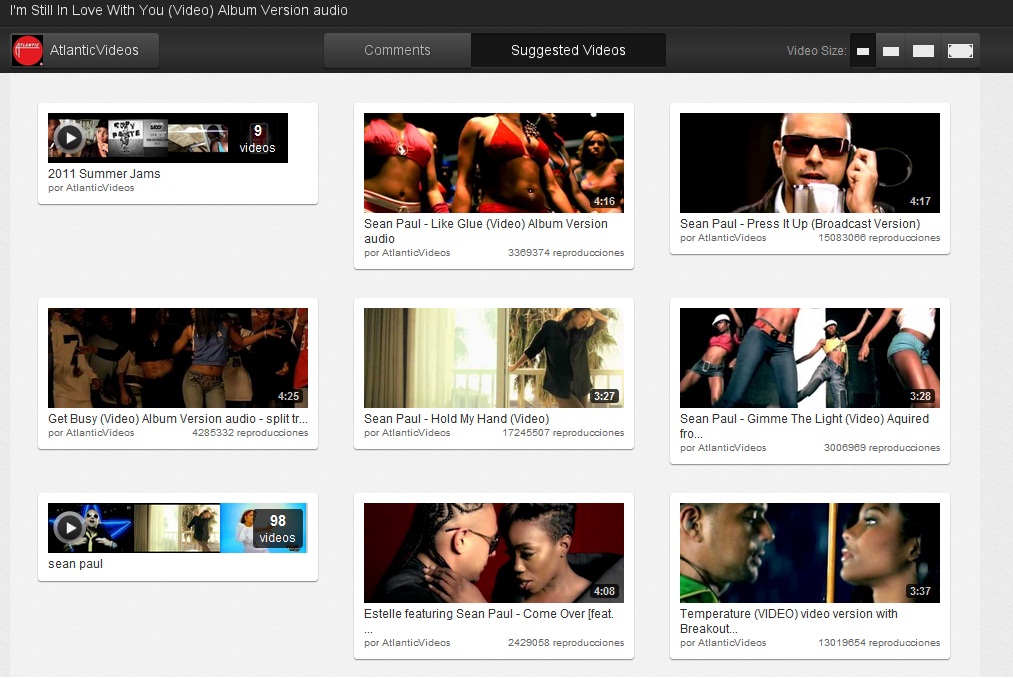Select the smallest video size icon
This screenshot has height=678, width=1013.
tap(862, 51)
